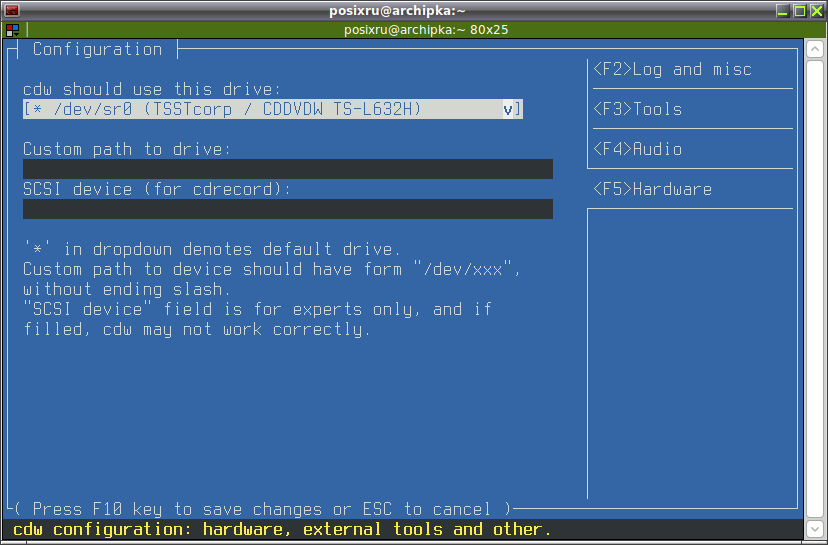This screenshot has height=545, width=828.
Task: Expand the /dev/sr0 drive dropdown
Action: 273,109
